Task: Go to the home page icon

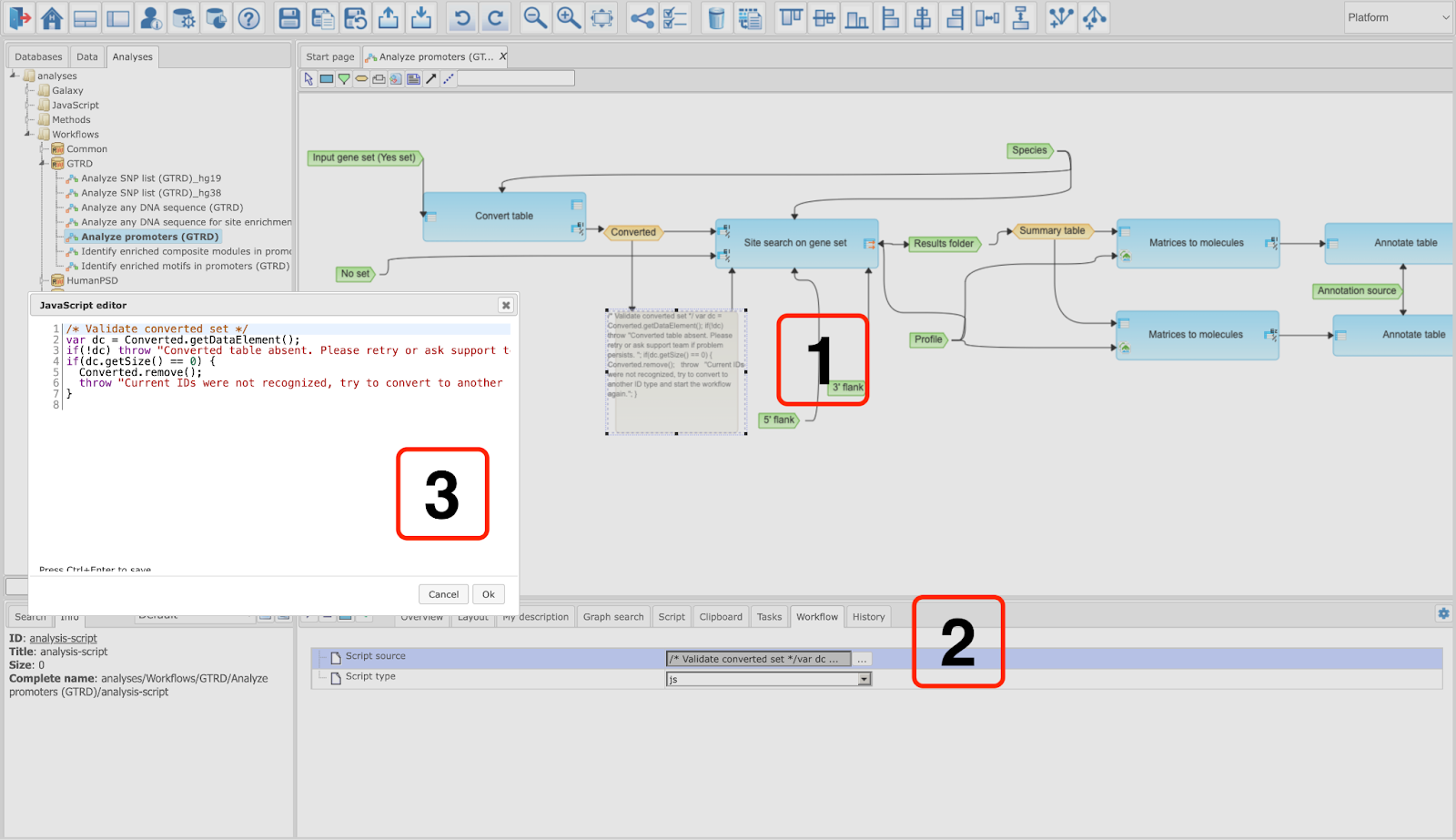Action: (x=53, y=17)
